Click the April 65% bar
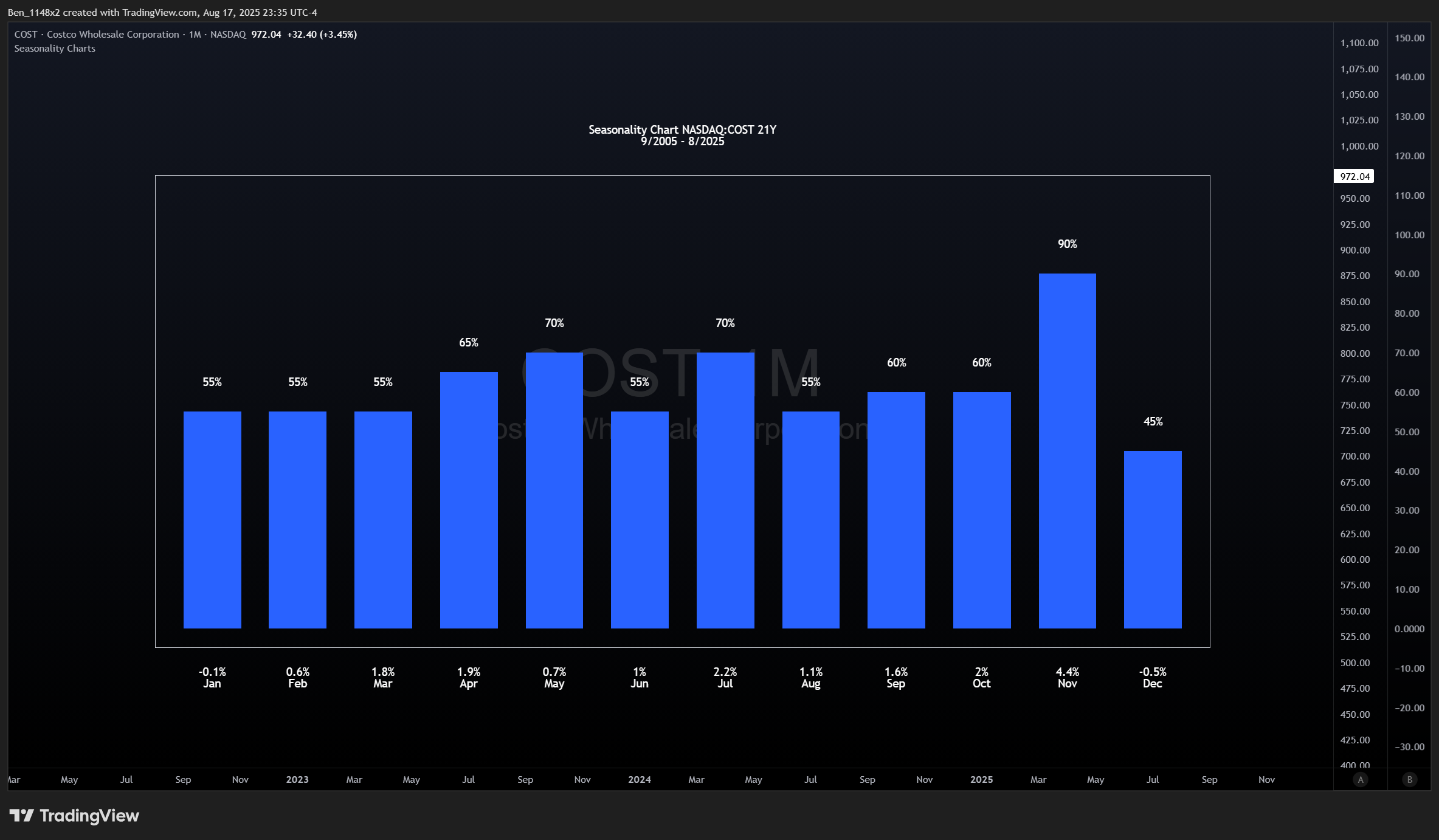This screenshot has width=1439, height=840. 469,500
